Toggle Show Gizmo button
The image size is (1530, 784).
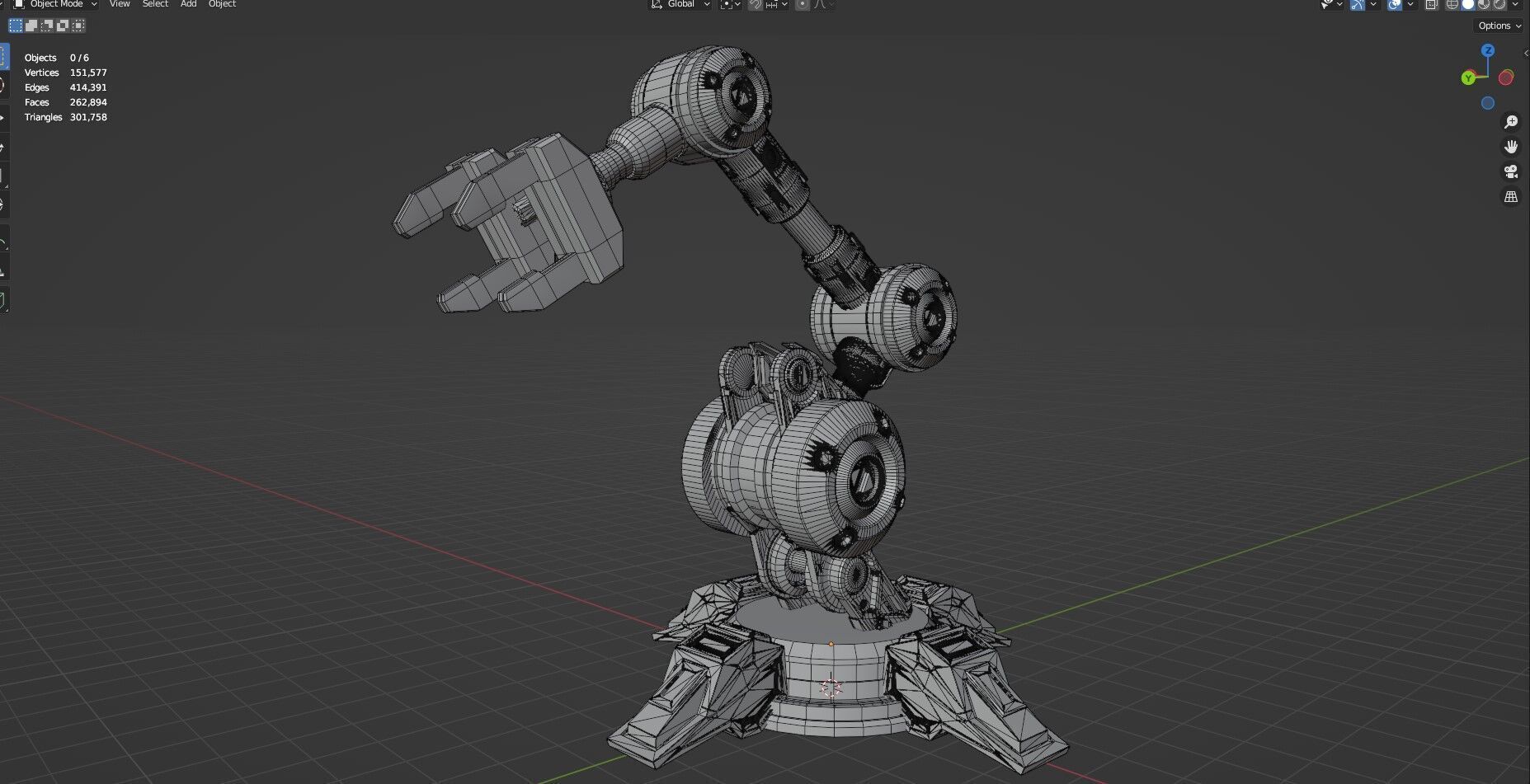(1358, 4)
